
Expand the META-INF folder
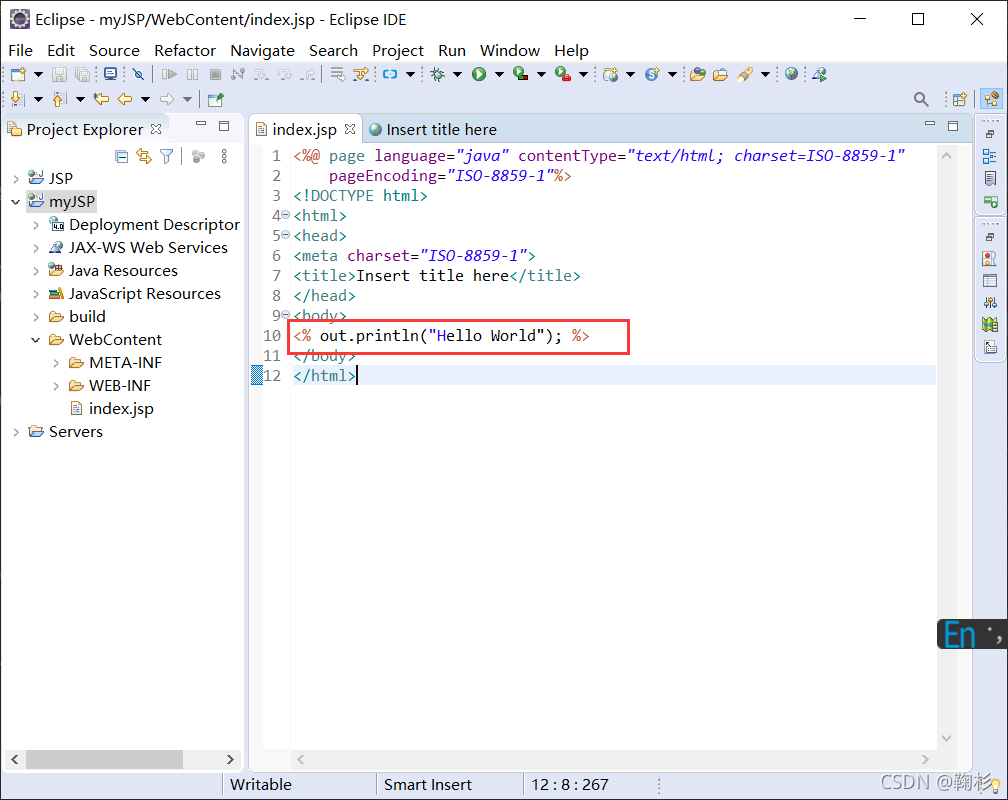(x=56, y=363)
